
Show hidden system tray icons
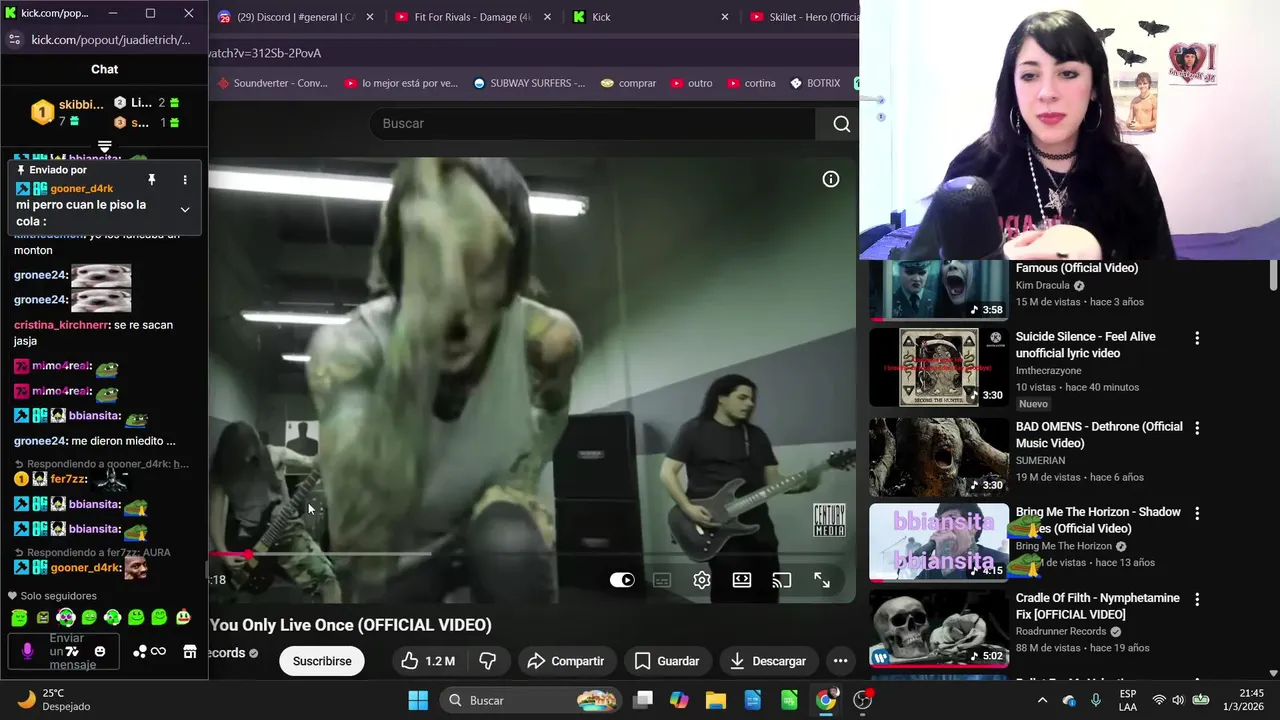(x=1042, y=700)
